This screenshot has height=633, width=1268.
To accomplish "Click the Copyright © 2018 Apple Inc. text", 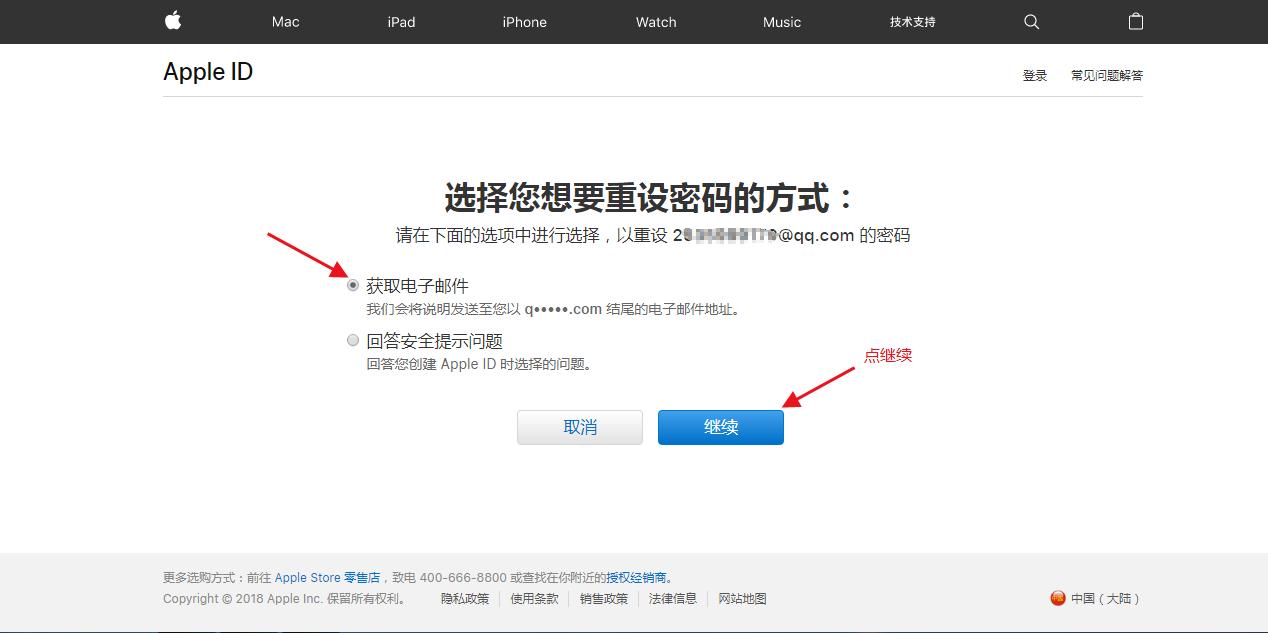I will (x=243, y=598).
